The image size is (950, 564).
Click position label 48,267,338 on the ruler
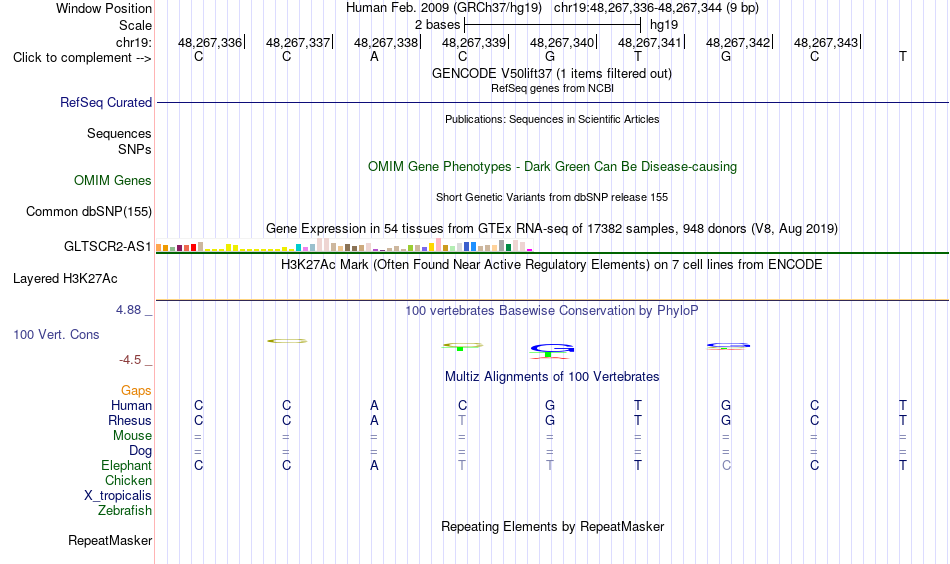(386, 42)
